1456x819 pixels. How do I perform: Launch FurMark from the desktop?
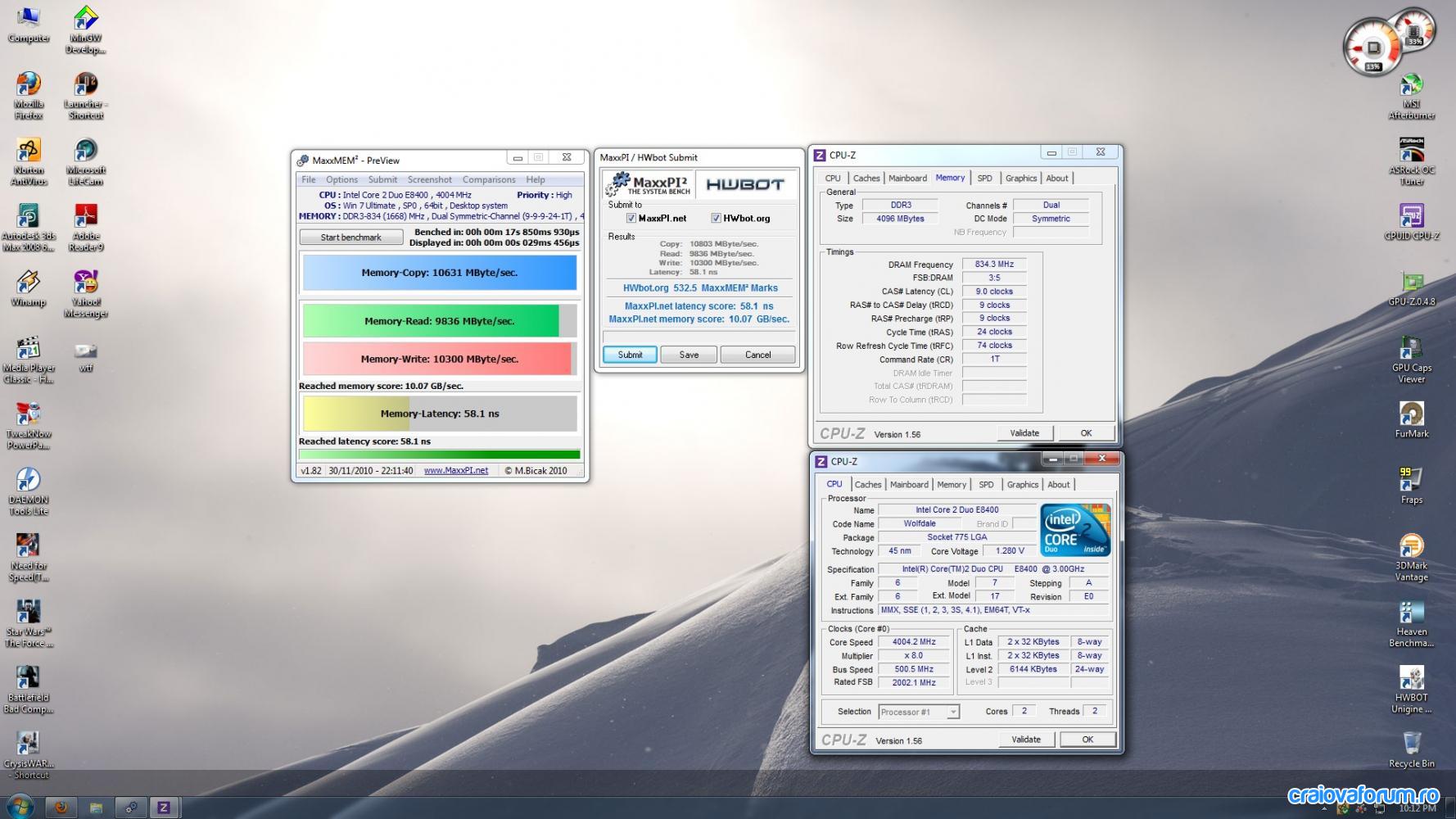[x=1412, y=420]
